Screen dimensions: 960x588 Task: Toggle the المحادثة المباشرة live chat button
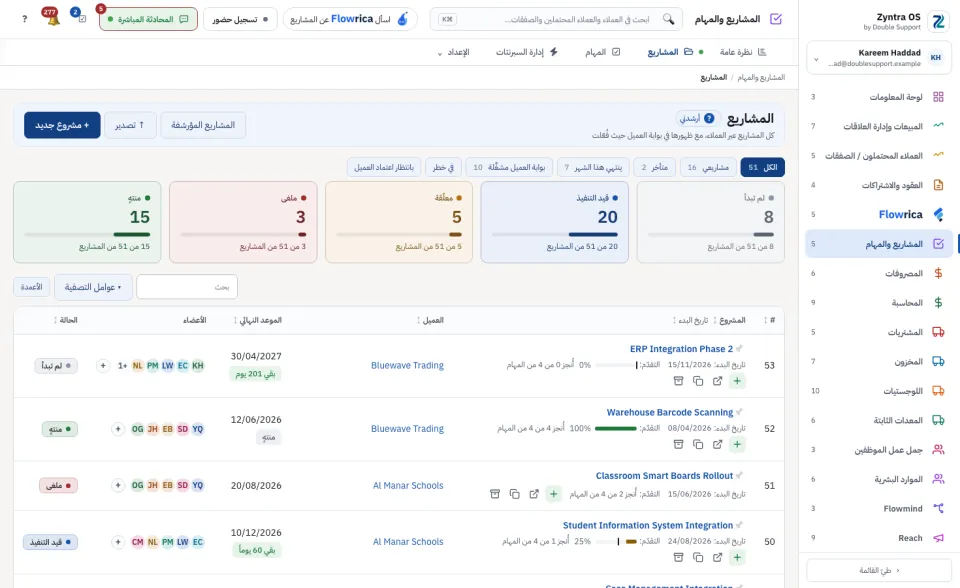148,19
